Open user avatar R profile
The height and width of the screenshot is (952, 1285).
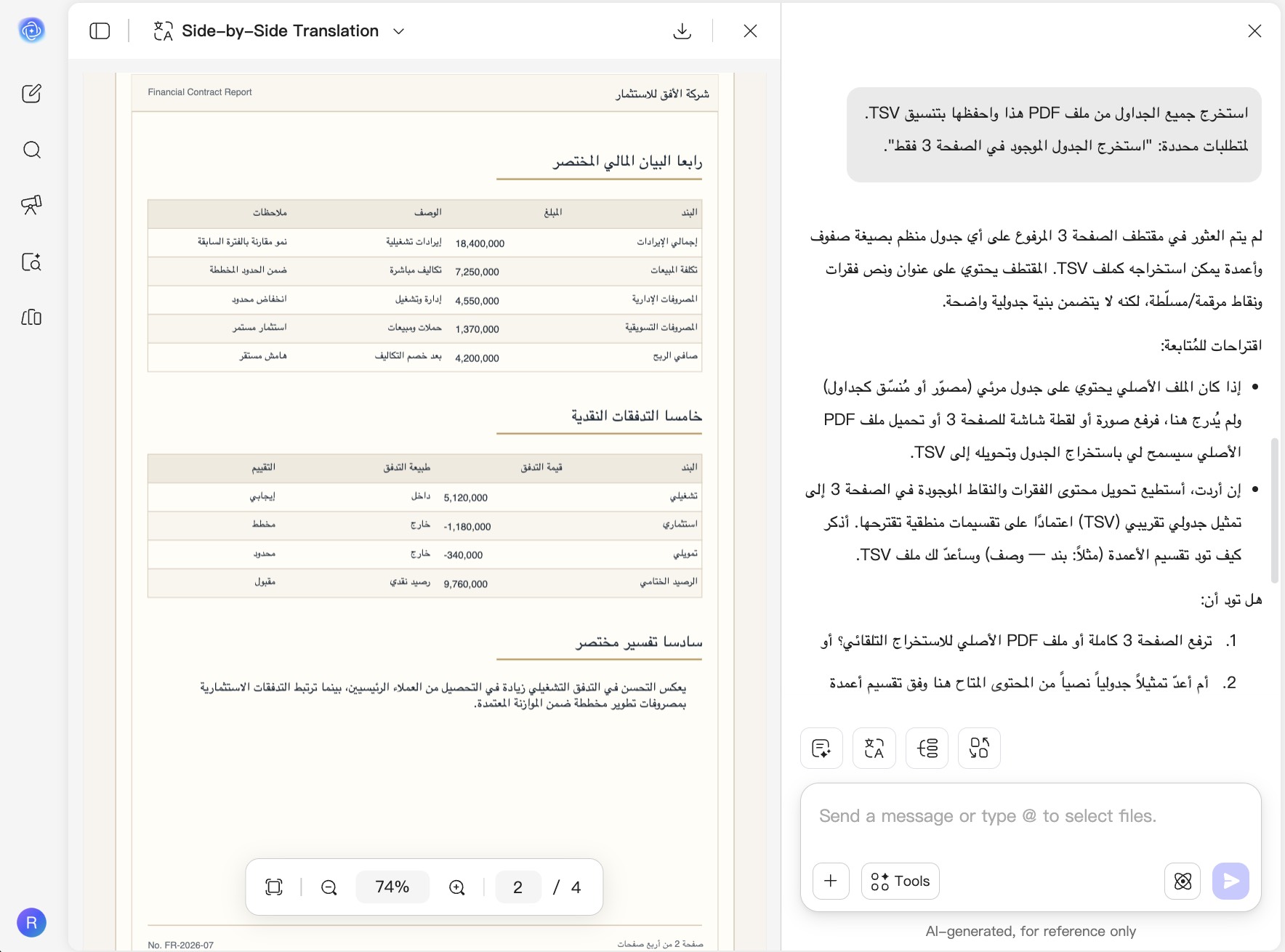coord(31,923)
